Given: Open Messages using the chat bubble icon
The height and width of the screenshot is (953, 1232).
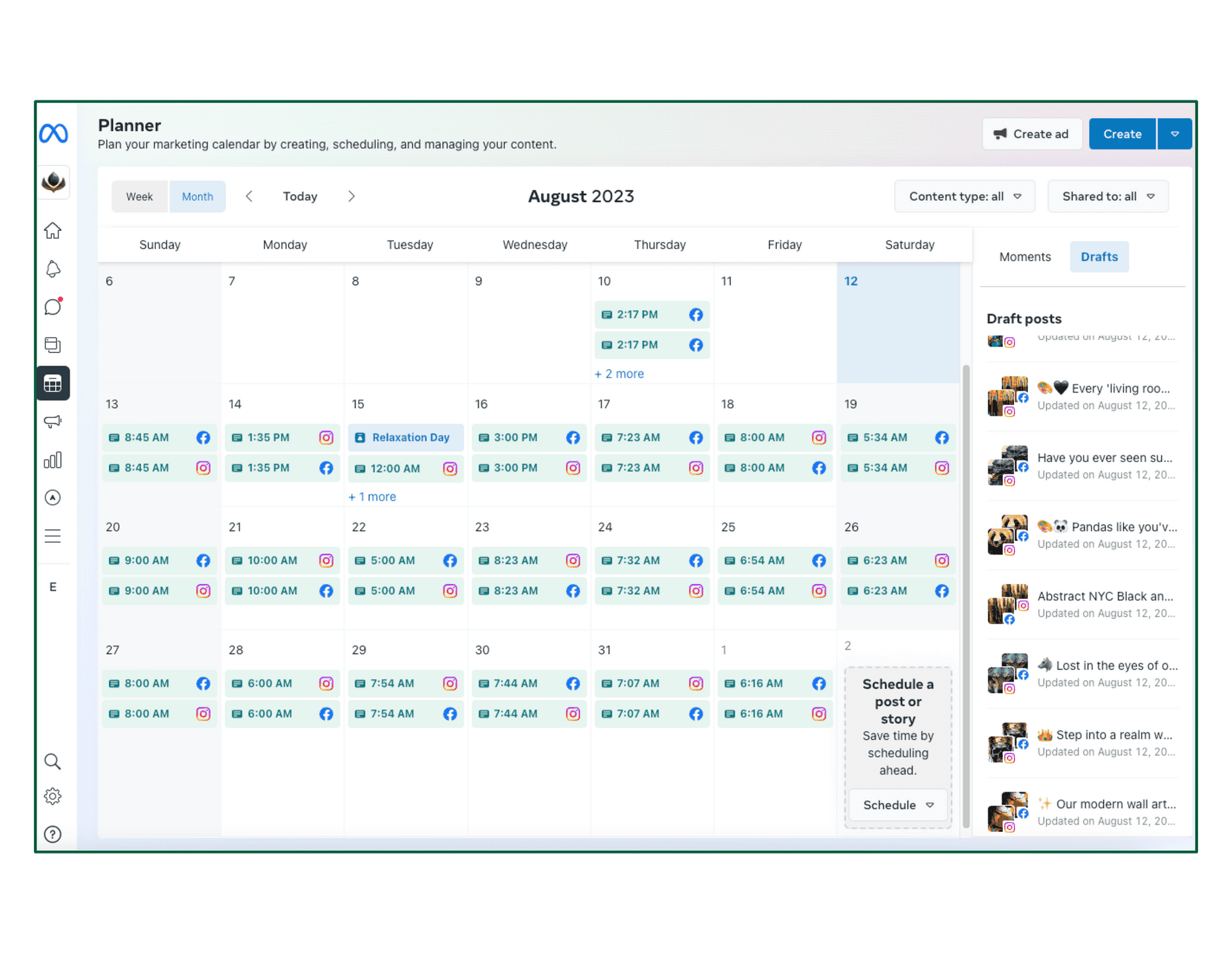Looking at the screenshot, I should (53, 307).
